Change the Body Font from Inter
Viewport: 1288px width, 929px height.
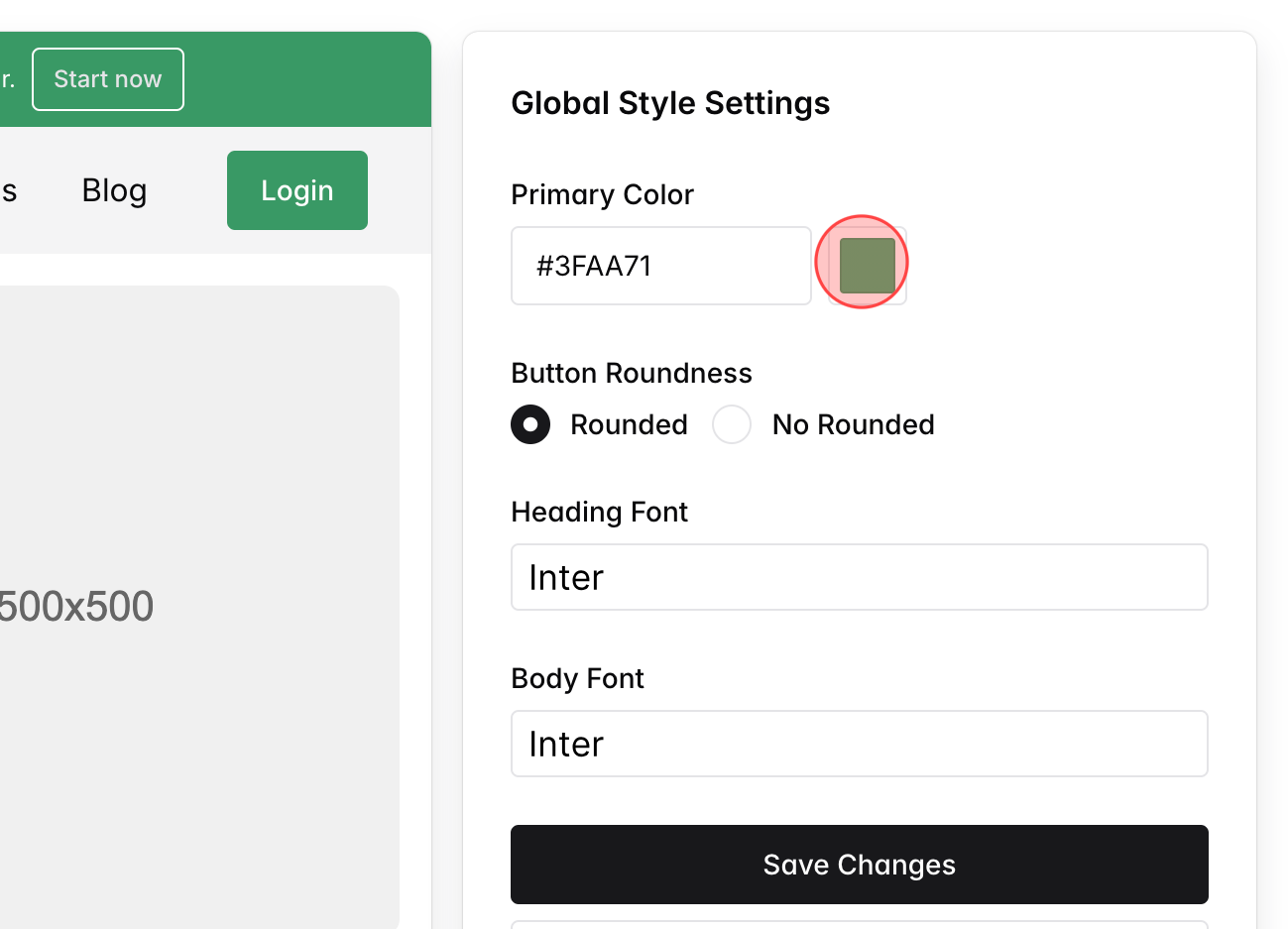point(859,743)
